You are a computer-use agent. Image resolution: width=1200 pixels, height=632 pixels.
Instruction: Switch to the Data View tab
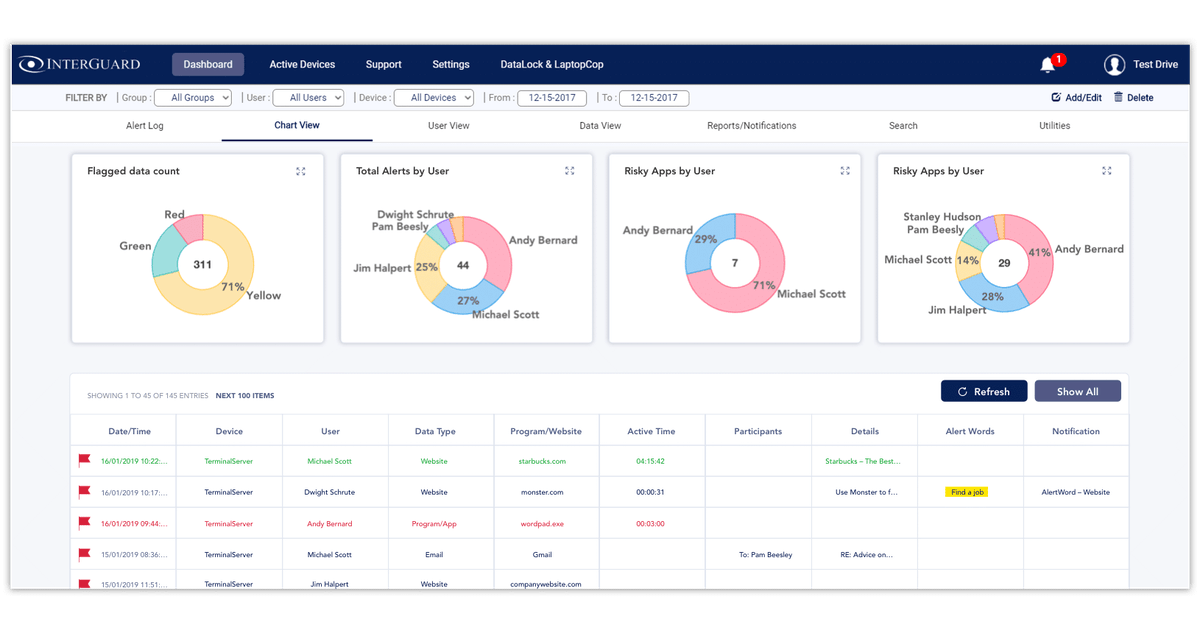tap(600, 126)
